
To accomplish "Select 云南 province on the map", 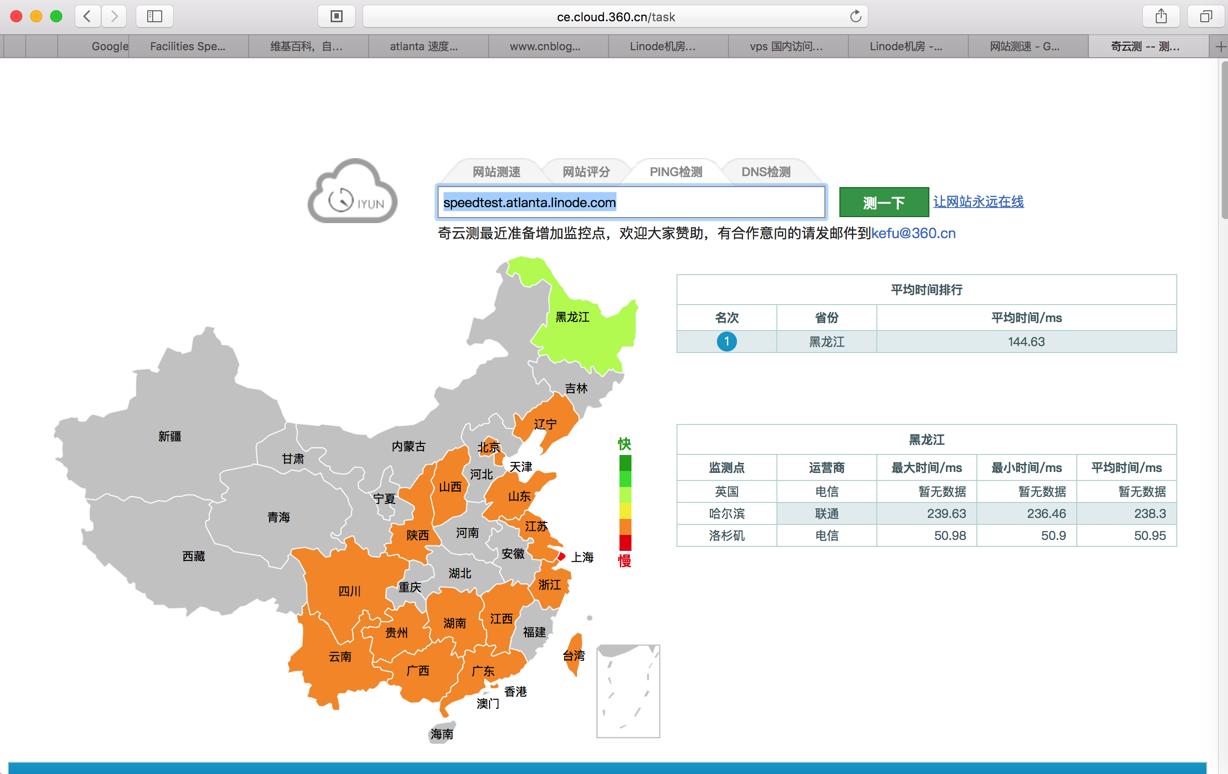I will click(x=340, y=657).
